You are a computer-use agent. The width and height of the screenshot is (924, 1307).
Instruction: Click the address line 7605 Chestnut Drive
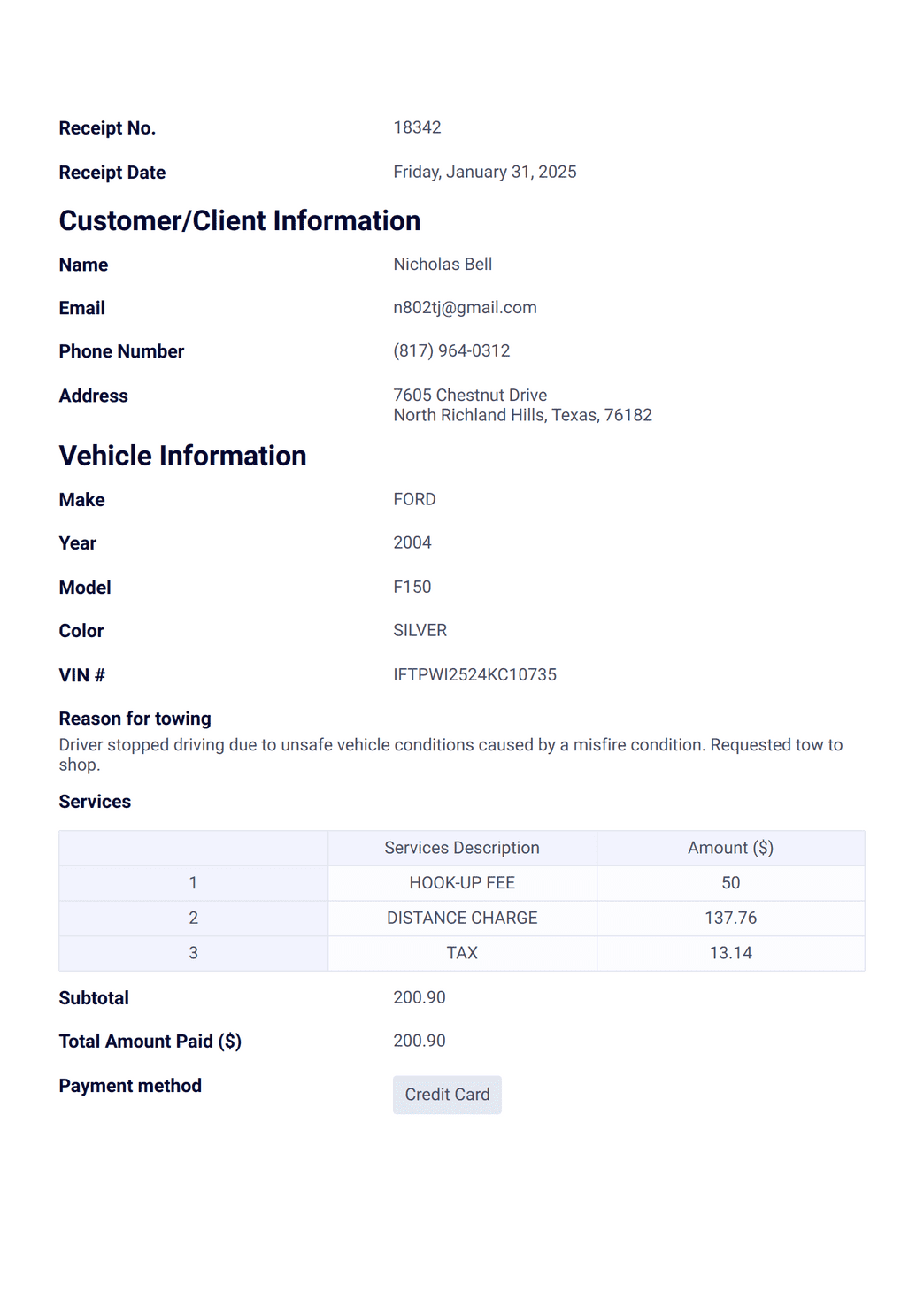470,396
